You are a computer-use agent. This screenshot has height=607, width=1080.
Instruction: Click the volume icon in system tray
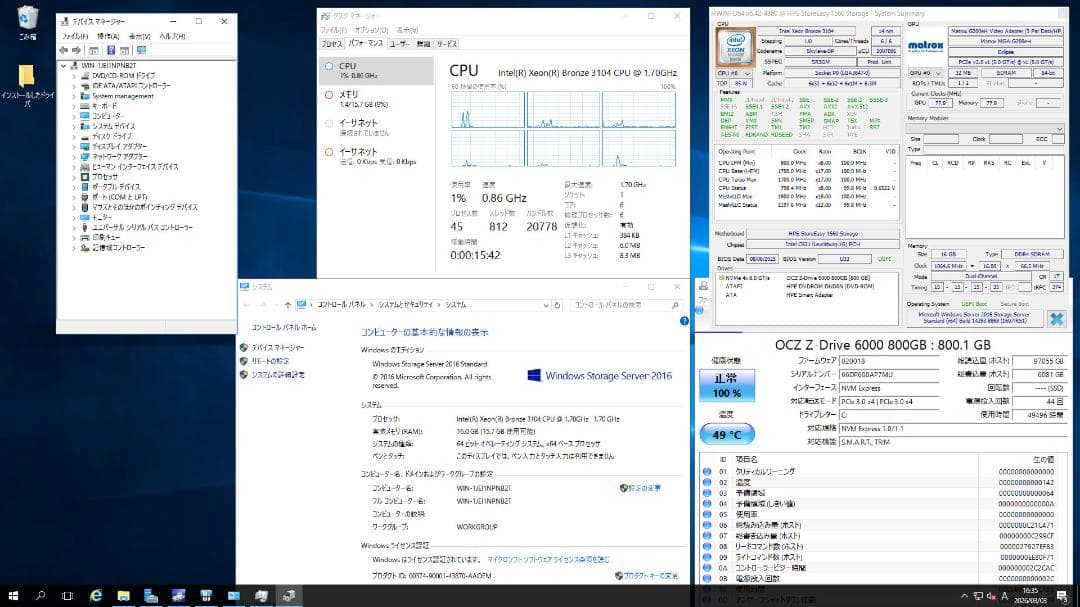[991, 596]
